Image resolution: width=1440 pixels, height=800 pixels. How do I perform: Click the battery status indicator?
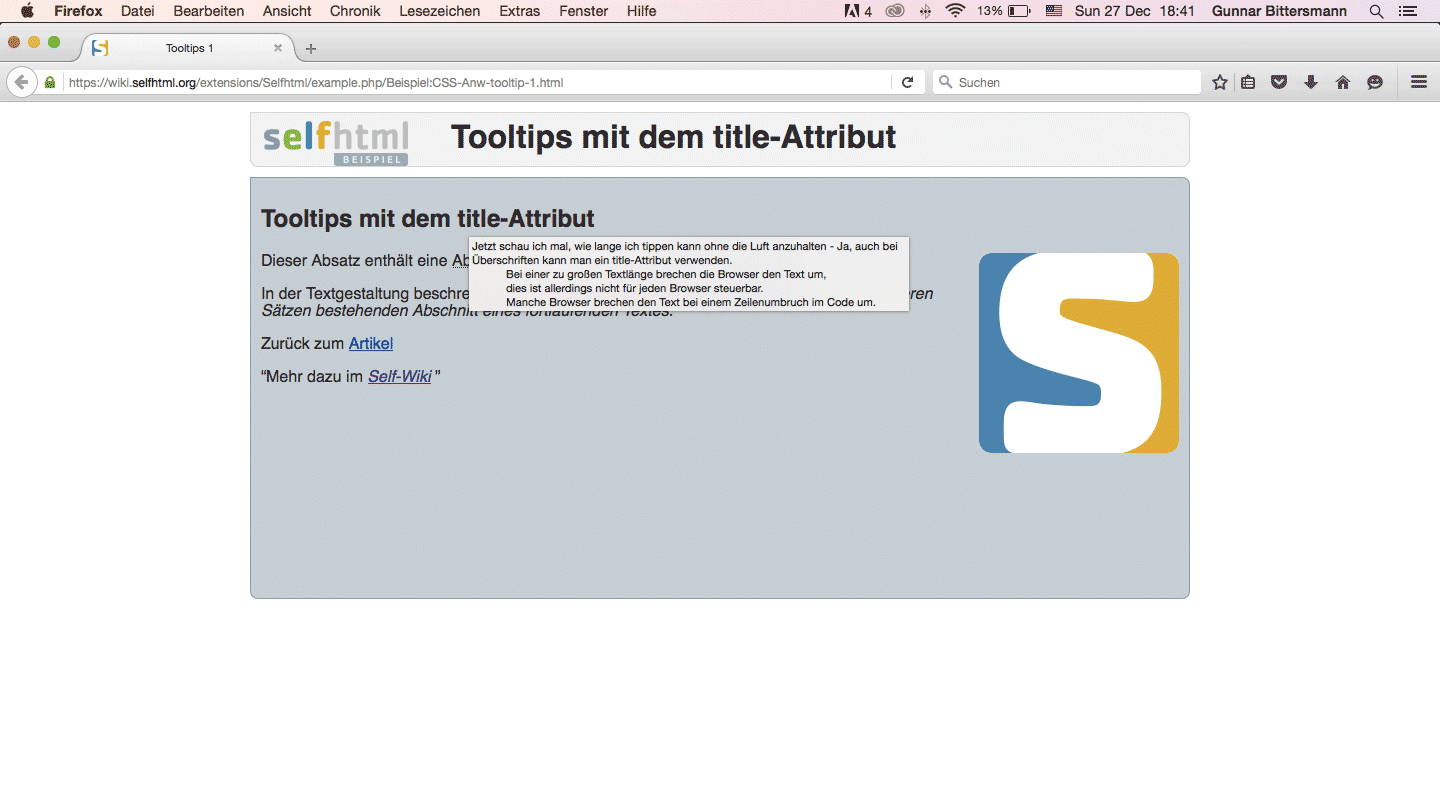(x=1004, y=11)
